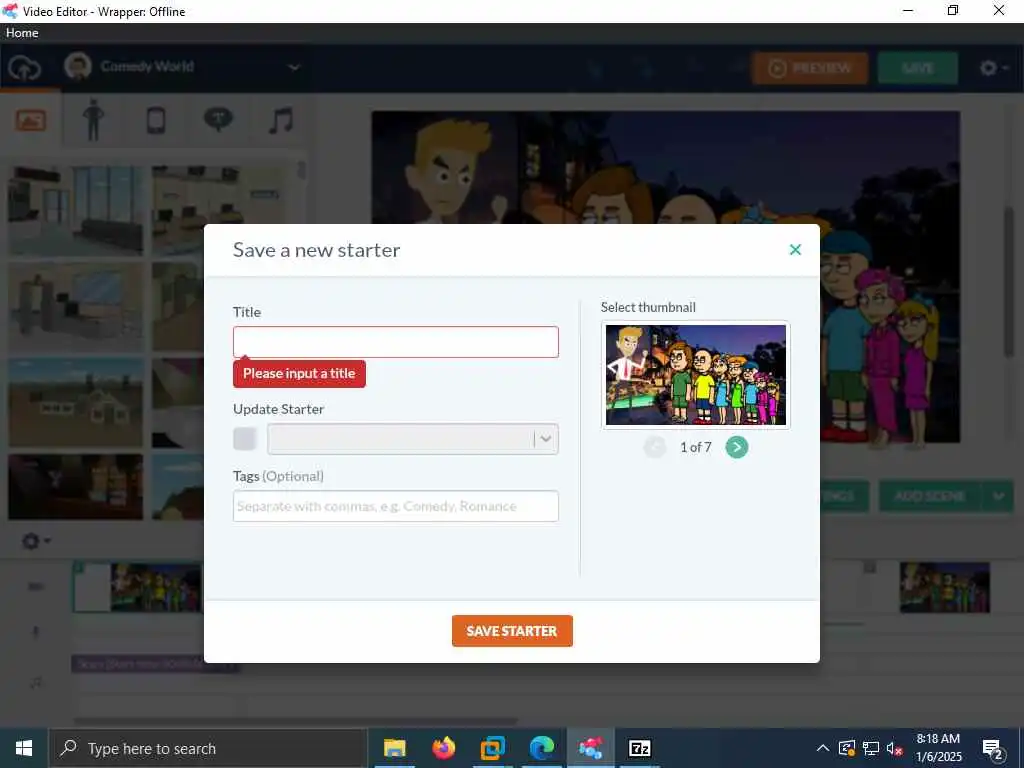Open the notification center icon
Screen dimensions: 1024x768
[993, 748]
